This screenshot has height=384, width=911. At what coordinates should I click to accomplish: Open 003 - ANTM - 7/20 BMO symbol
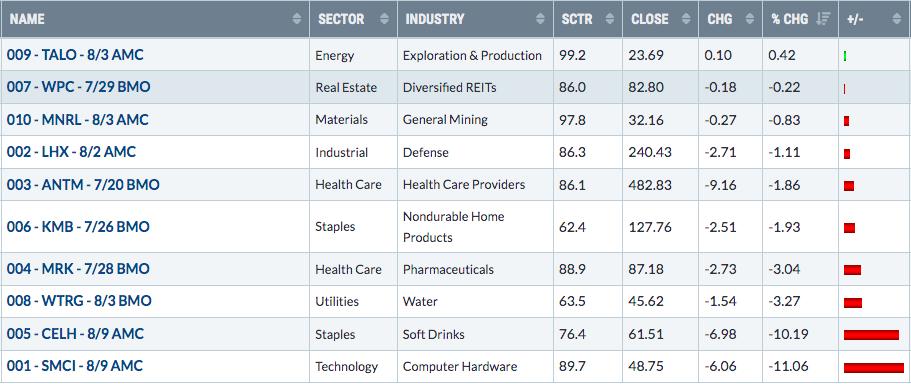83,185
